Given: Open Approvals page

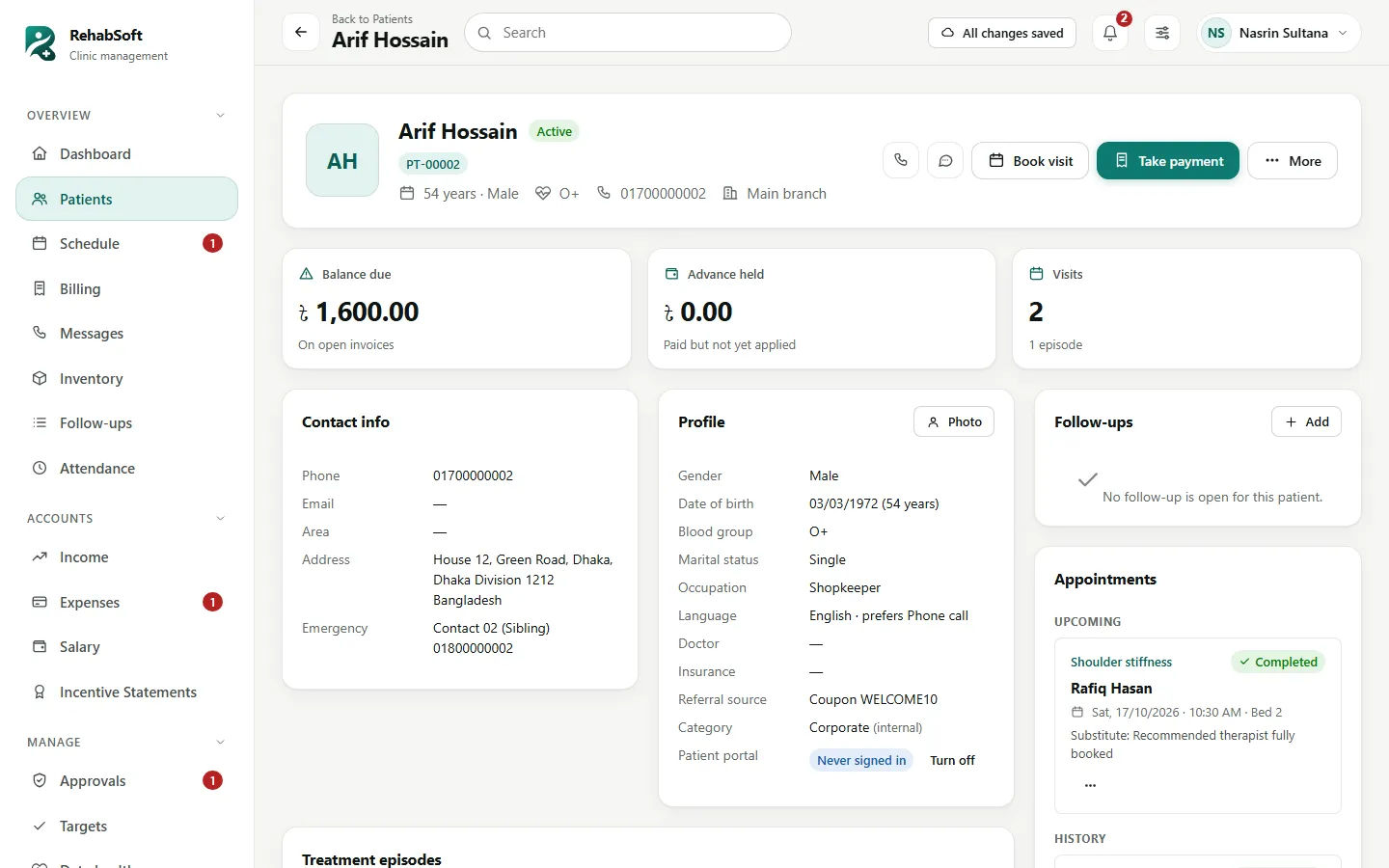Looking at the screenshot, I should pos(126,781).
